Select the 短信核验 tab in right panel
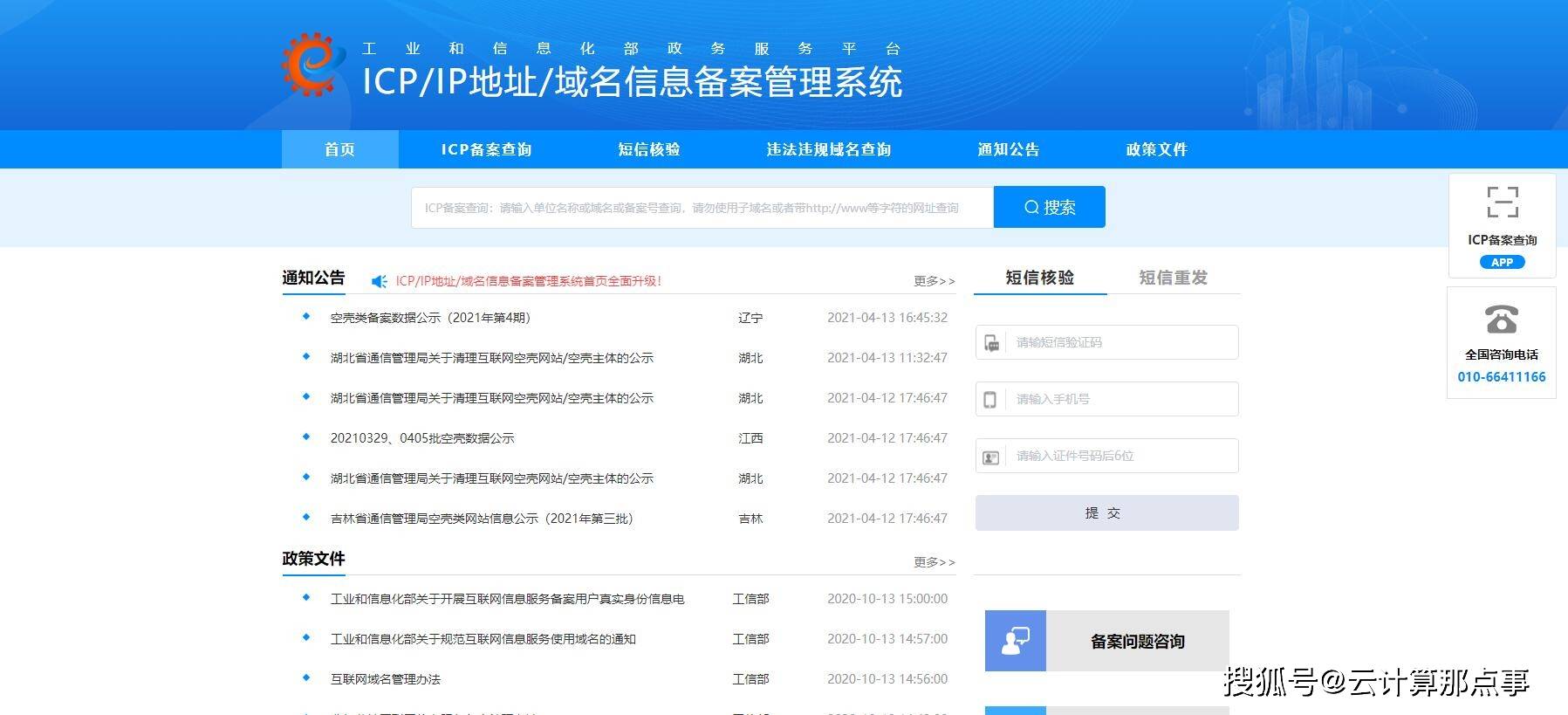This screenshot has width=1568, height=715. [1039, 278]
